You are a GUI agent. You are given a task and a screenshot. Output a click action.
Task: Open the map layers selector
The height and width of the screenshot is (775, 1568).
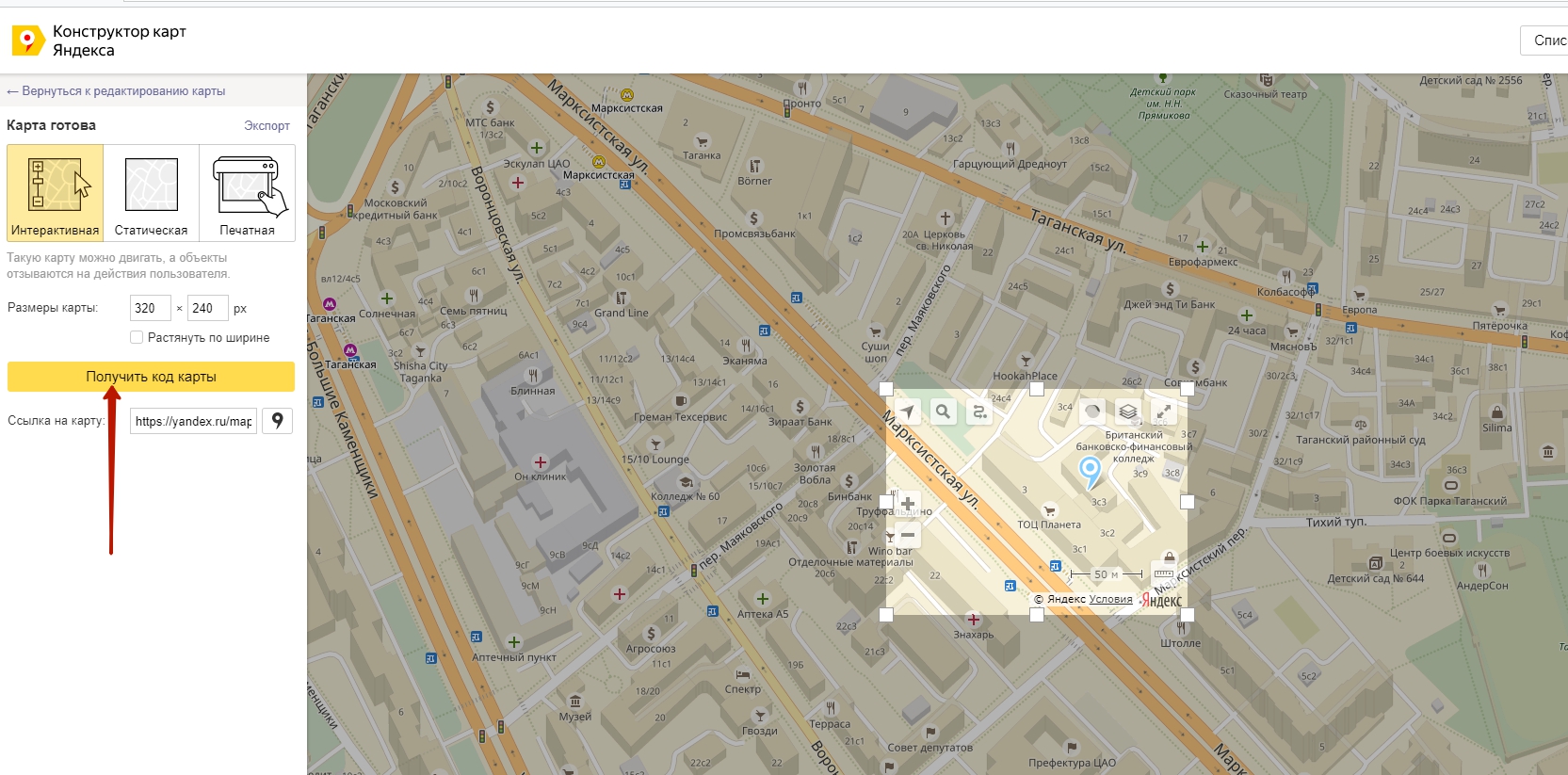tap(1128, 412)
